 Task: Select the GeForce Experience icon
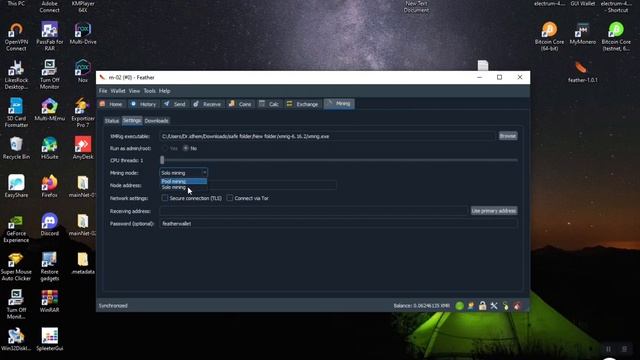(x=16, y=228)
